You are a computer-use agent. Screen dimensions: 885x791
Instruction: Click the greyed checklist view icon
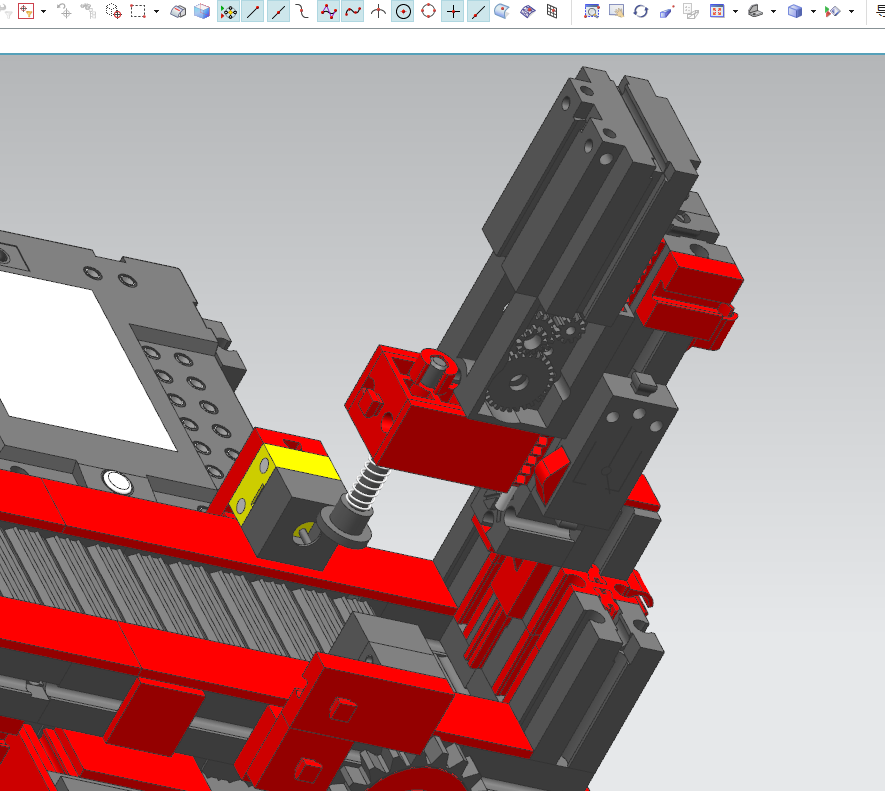click(691, 11)
